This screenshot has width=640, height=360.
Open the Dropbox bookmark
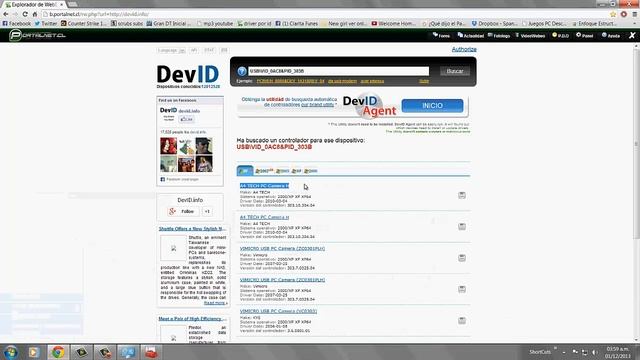click(494, 24)
